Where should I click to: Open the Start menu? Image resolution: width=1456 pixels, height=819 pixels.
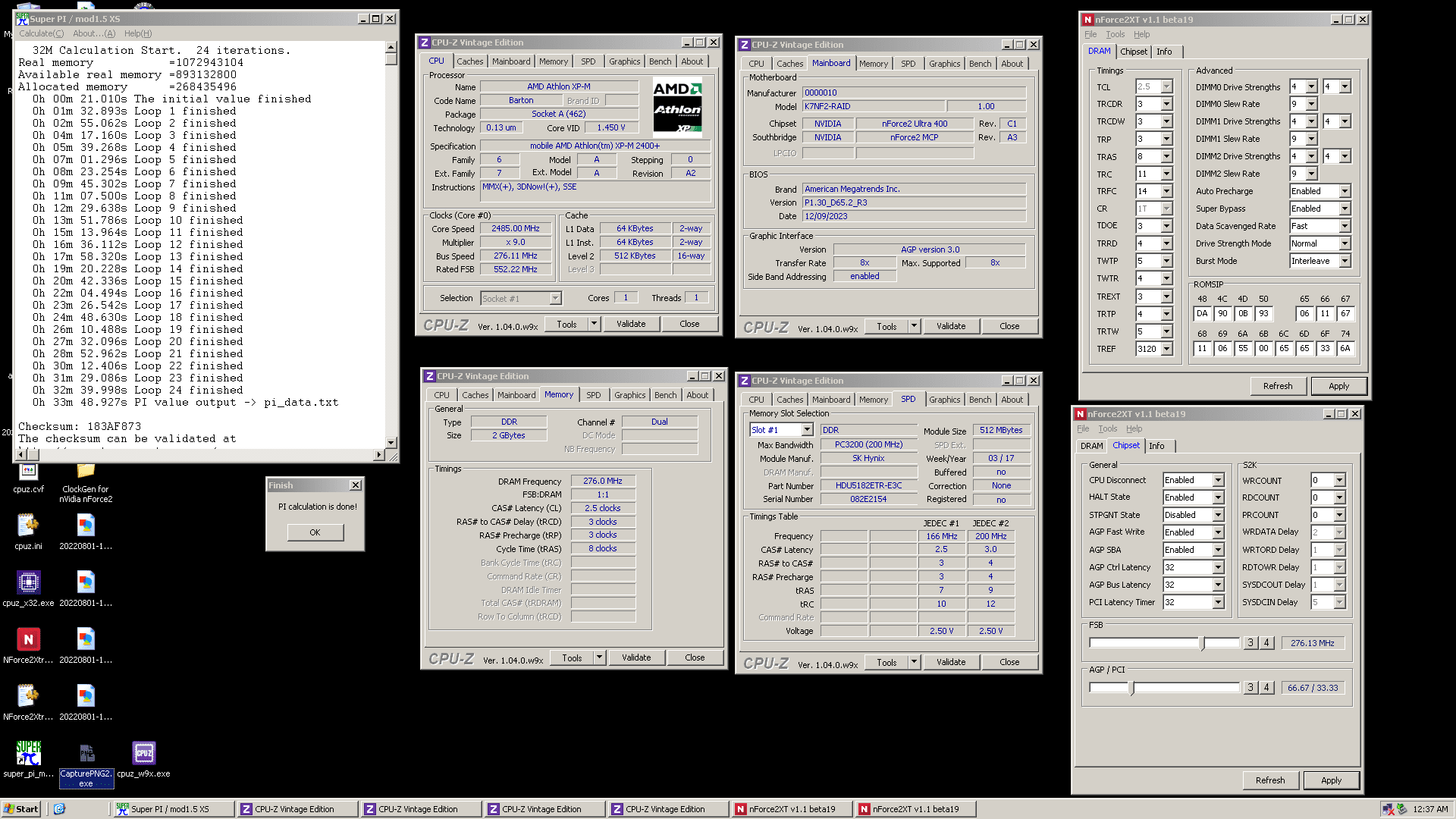pyautogui.click(x=21, y=809)
